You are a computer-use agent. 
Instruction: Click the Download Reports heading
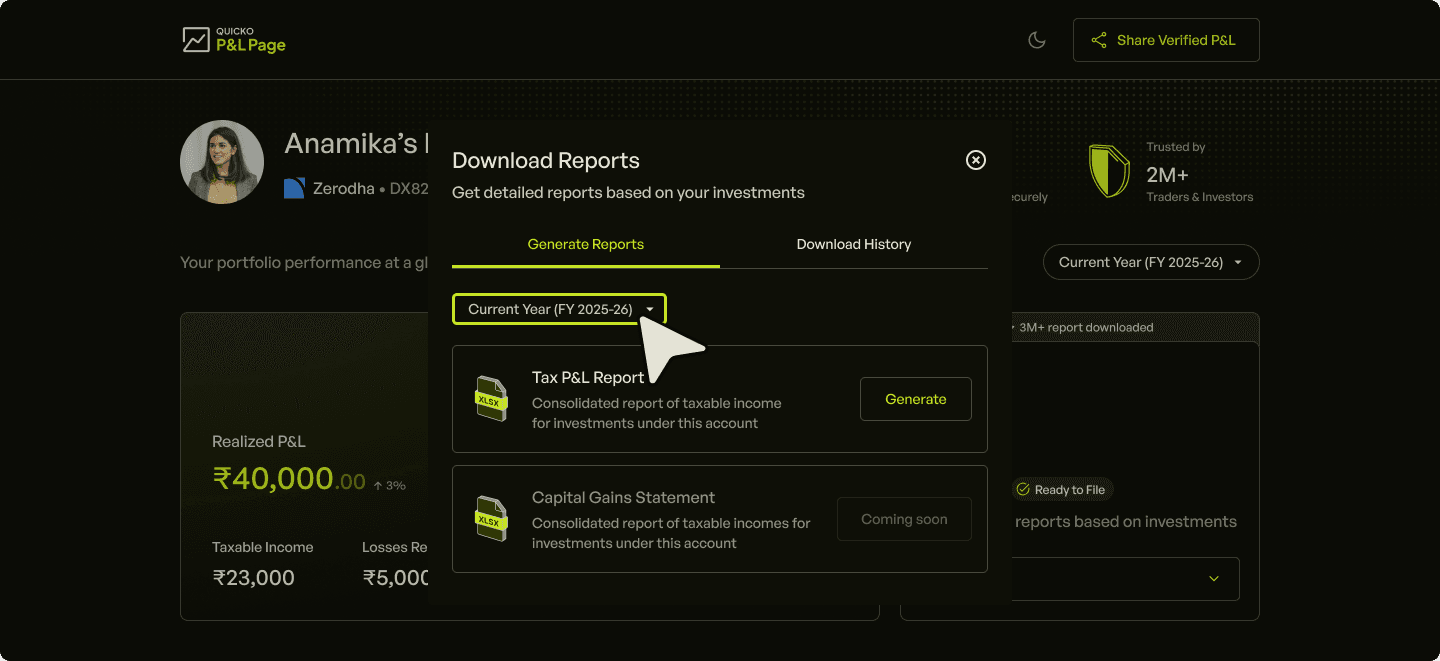click(546, 161)
